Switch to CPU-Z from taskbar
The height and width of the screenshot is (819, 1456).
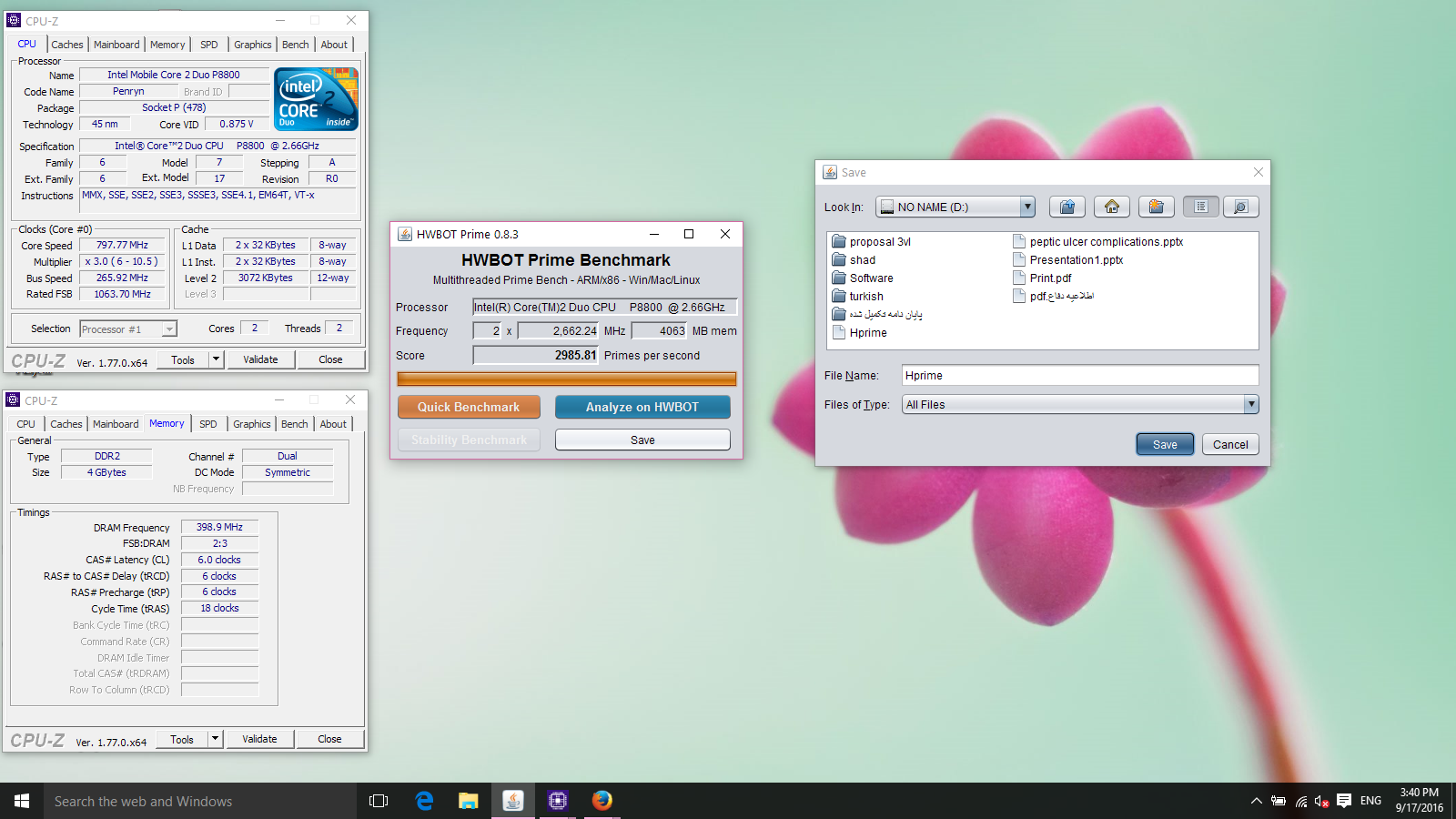558,801
